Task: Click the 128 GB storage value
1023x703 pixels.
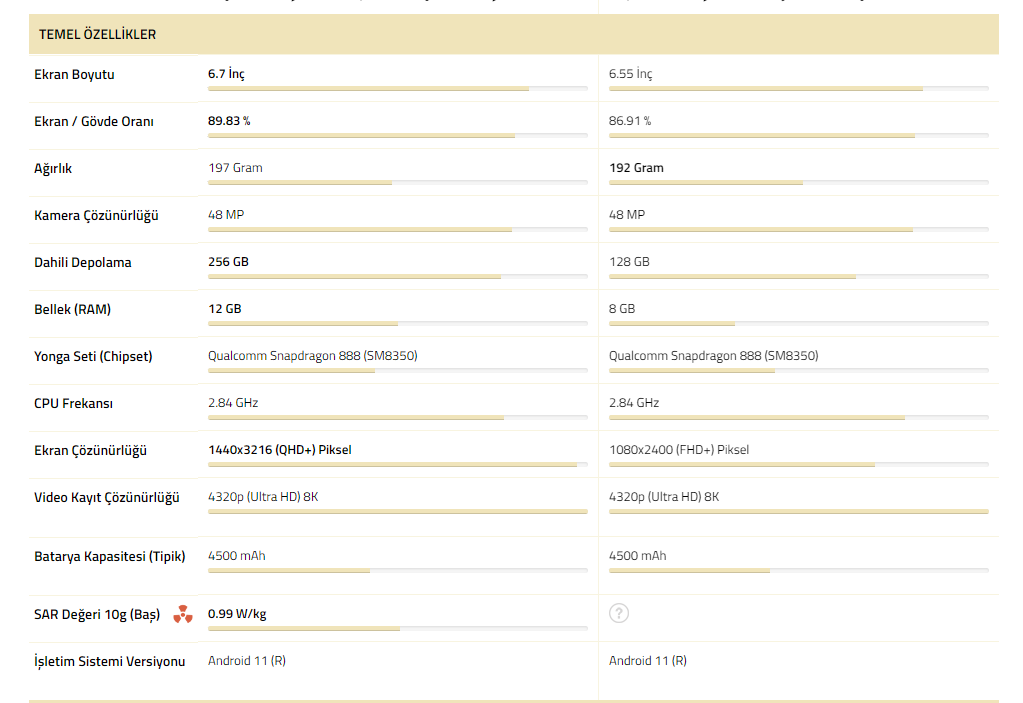Action: pyautogui.click(x=629, y=262)
